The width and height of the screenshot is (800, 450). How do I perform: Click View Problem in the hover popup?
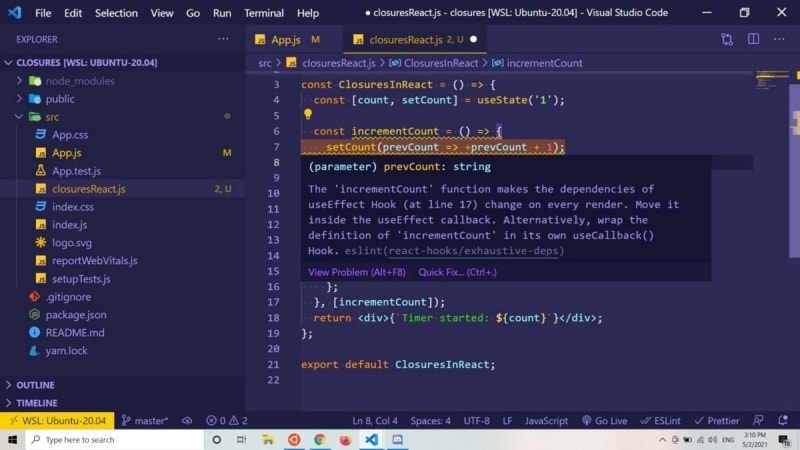(356, 272)
